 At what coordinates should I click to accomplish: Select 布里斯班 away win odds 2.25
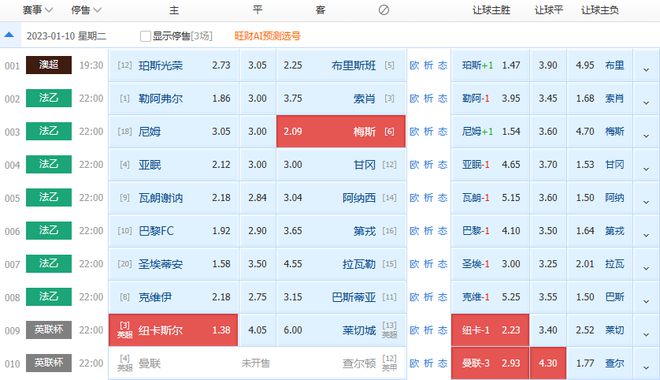341,65
